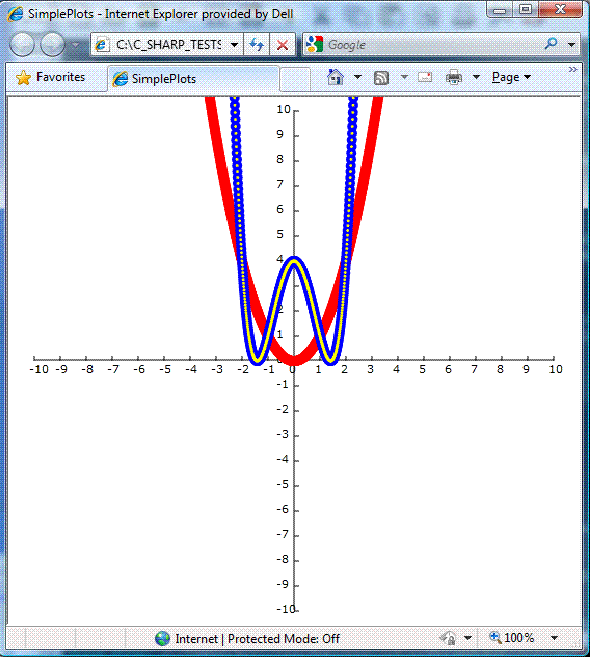Click the RSS feeds icon
593x657 pixels.
tap(381, 78)
